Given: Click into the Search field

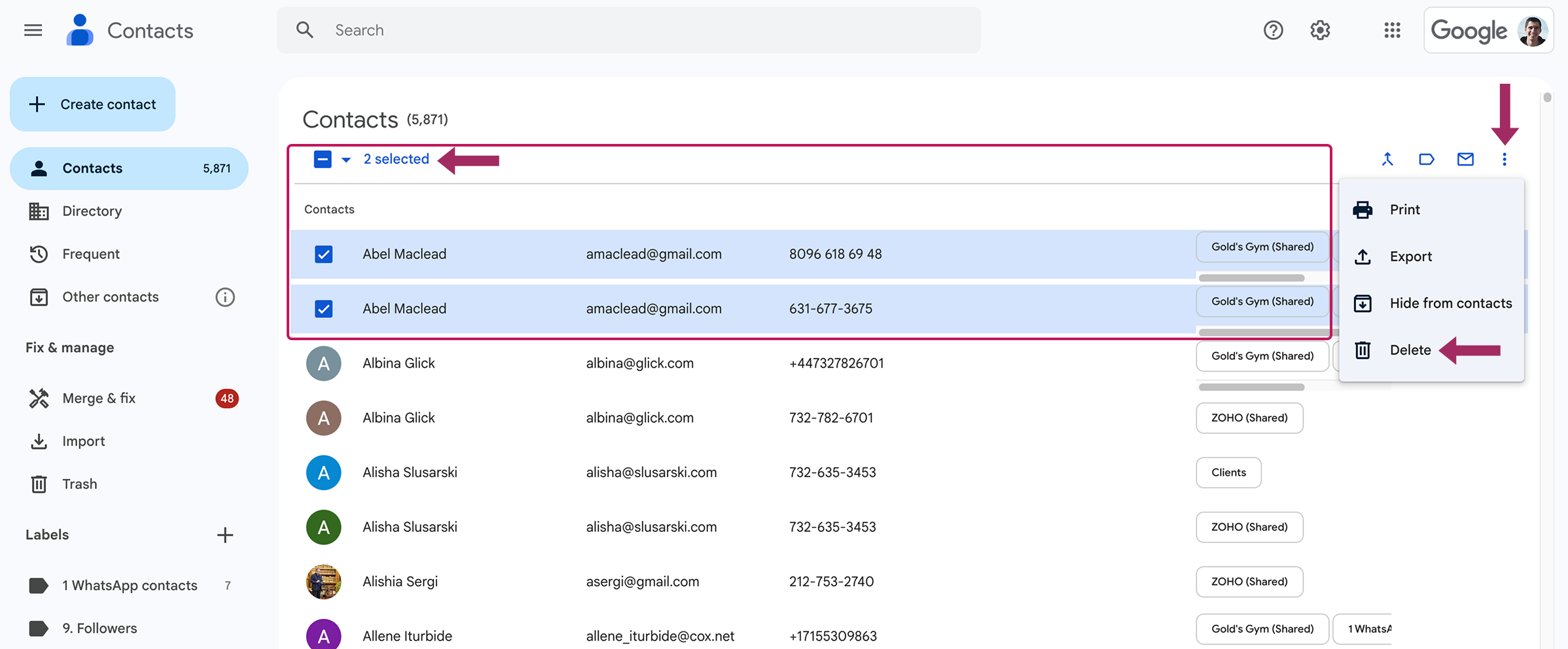Looking at the screenshot, I should coord(628,30).
